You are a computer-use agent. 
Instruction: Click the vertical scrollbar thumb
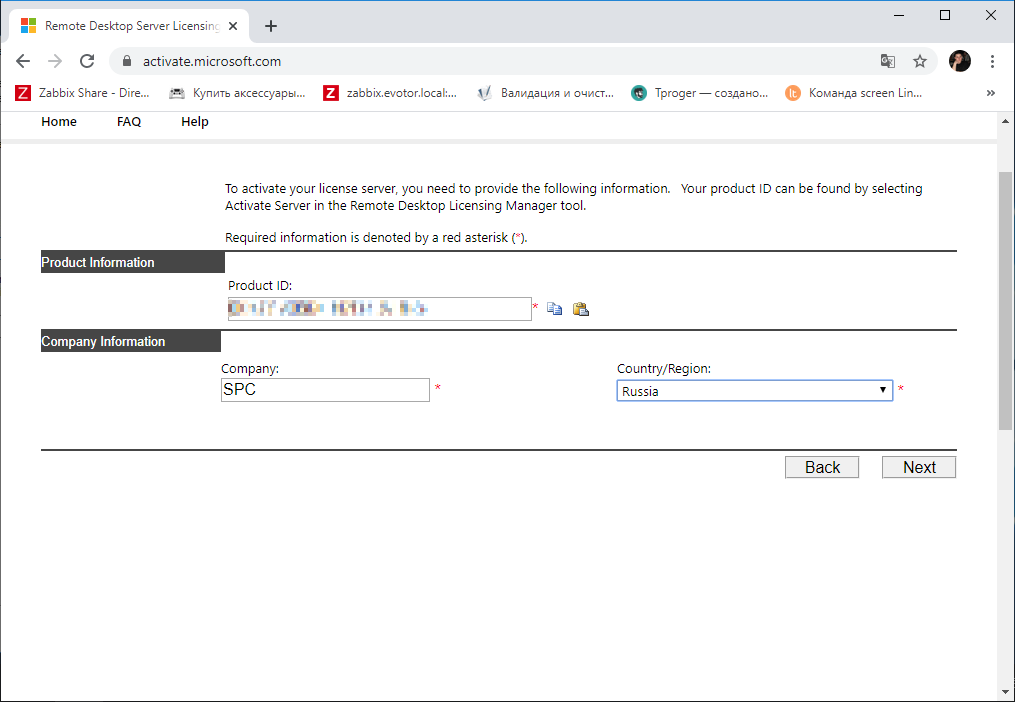point(1005,300)
